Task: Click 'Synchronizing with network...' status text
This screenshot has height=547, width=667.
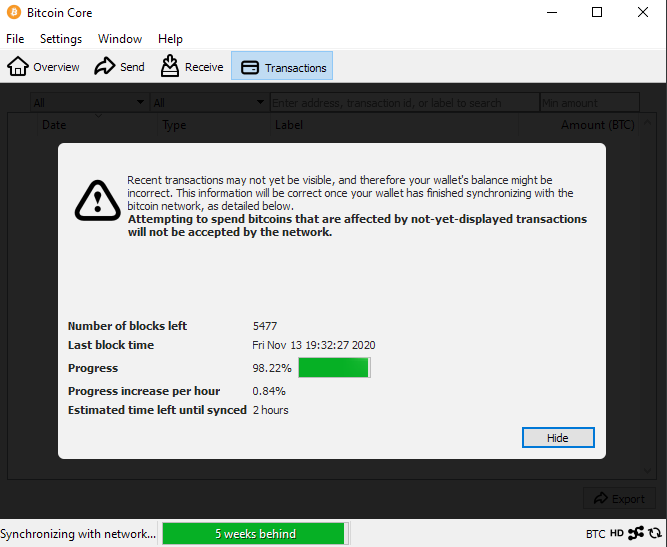Action: click(x=78, y=534)
